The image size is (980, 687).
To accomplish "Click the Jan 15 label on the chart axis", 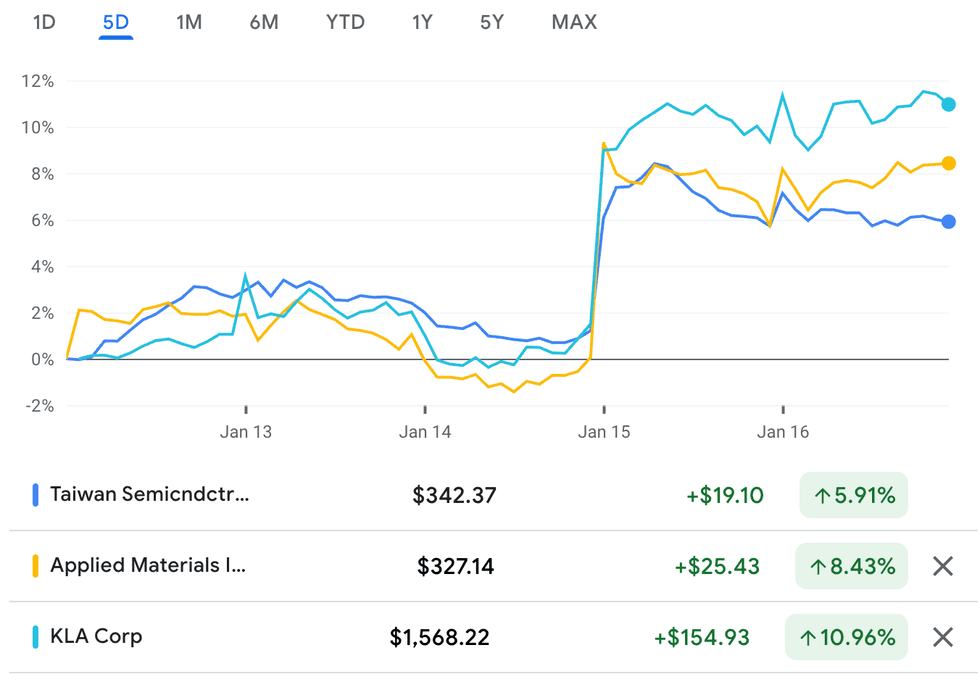I will [x=605, y=431].
